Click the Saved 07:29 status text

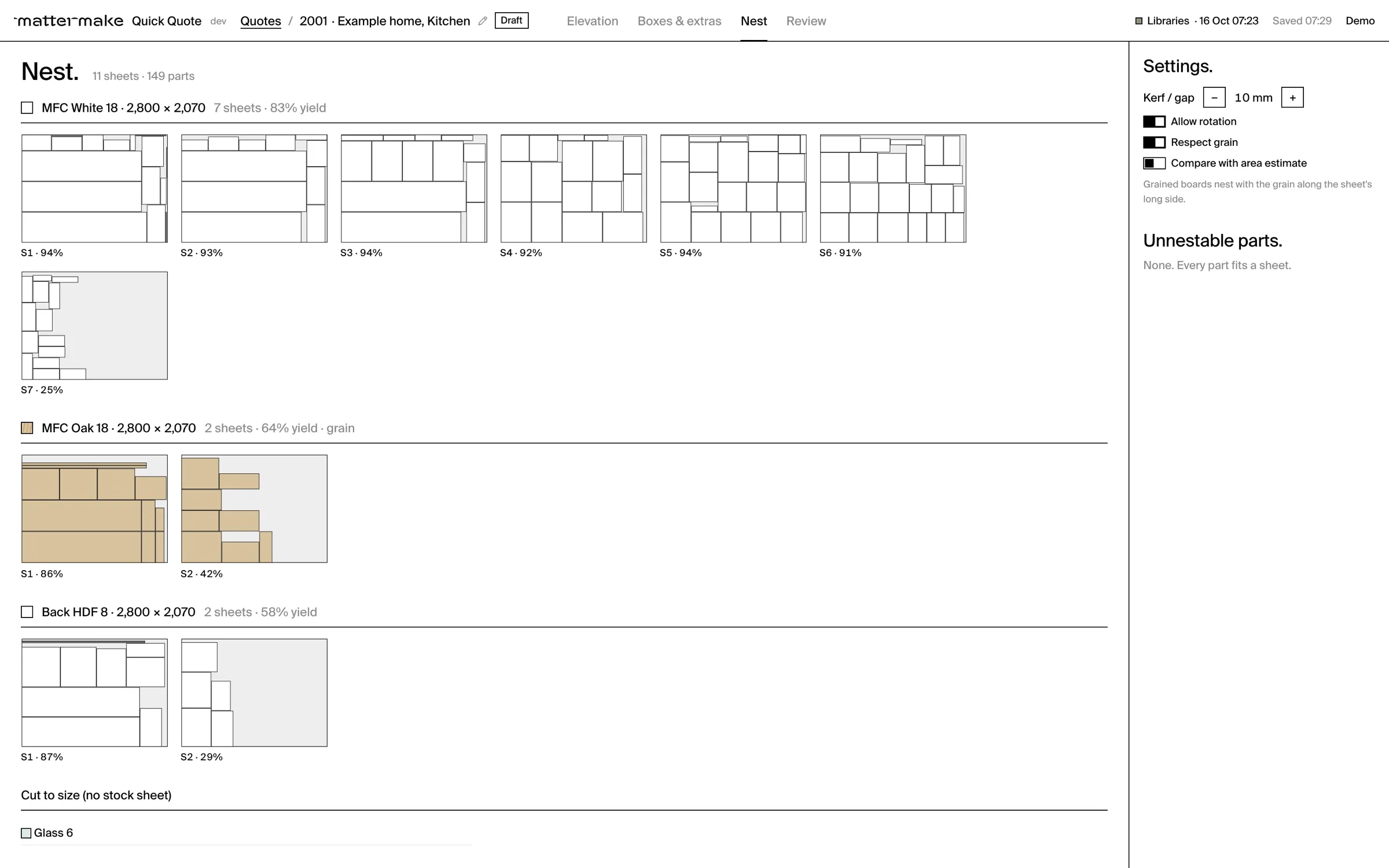[1302, 21]
